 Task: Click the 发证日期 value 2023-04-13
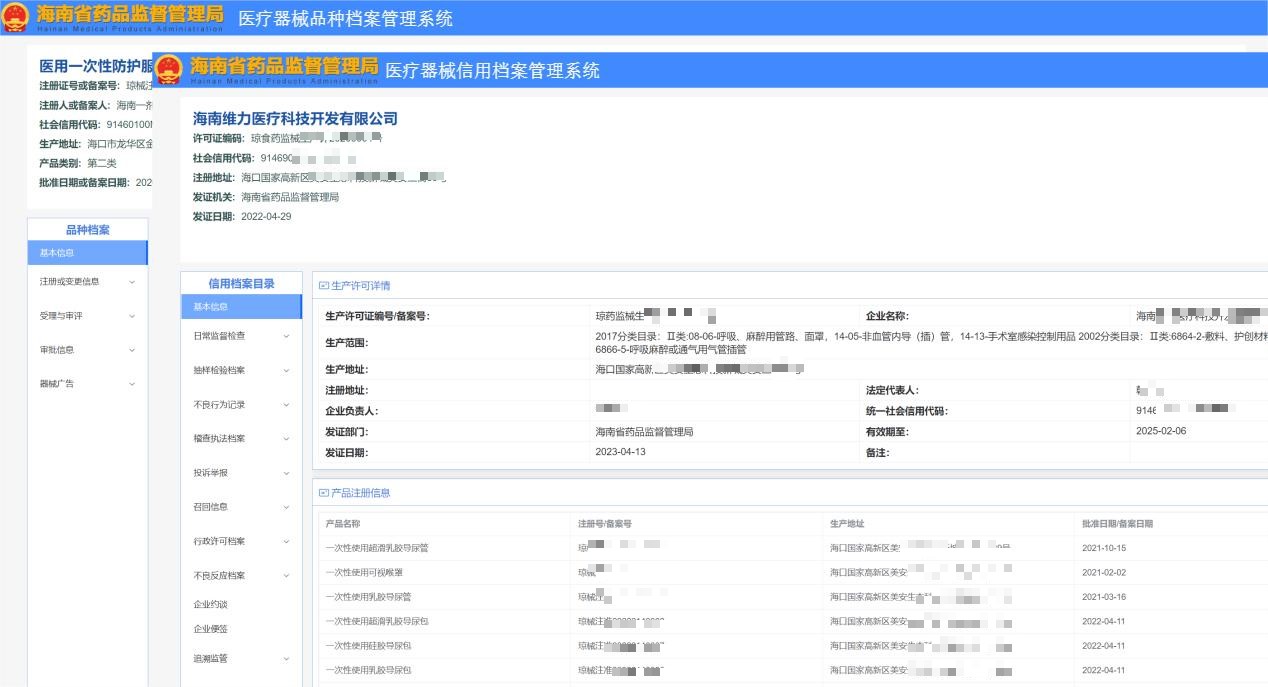[x=620, y=452]
